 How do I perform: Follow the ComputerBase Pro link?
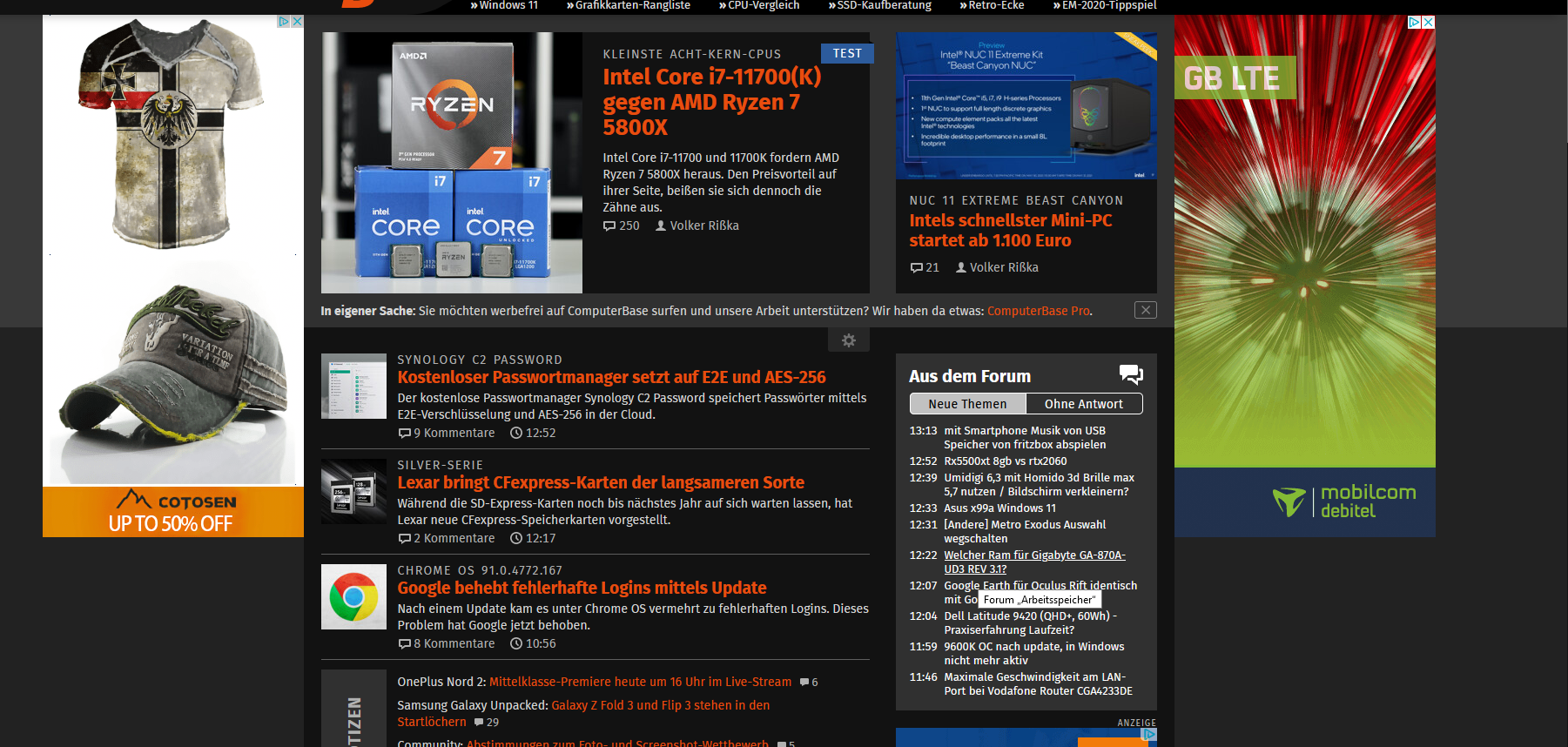click(1039, 311)
